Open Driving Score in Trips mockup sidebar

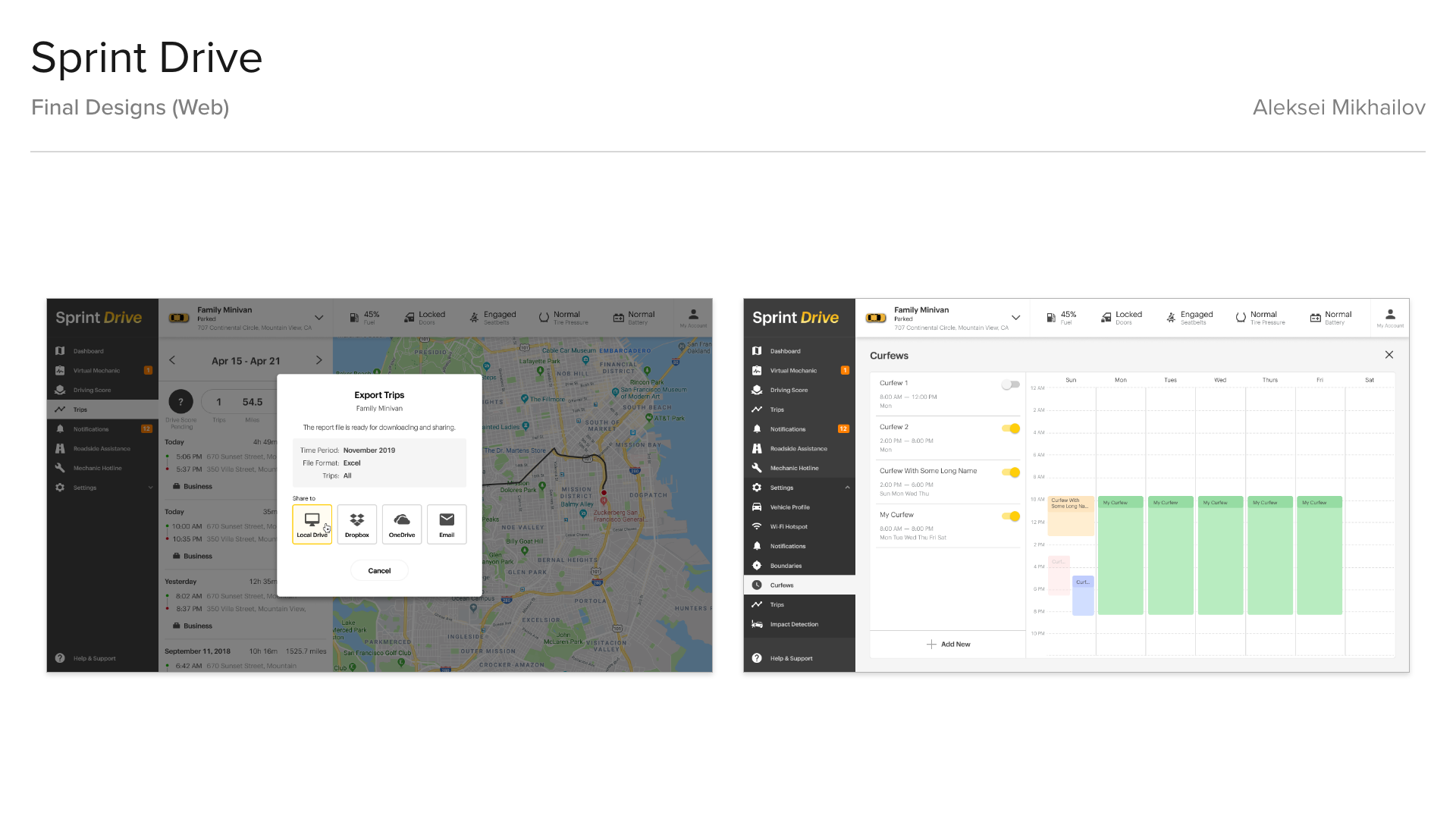click(102, 390)
